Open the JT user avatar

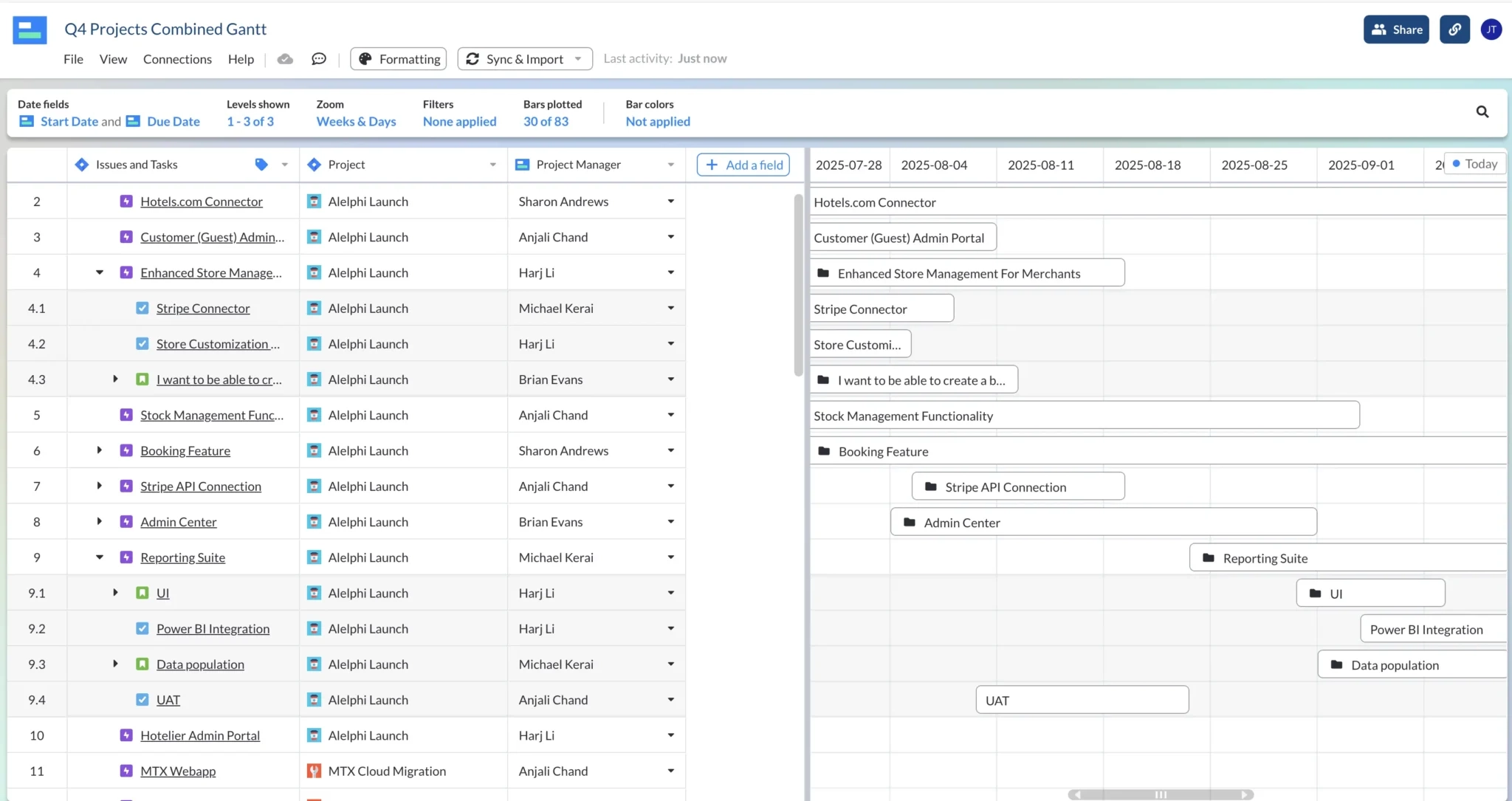click(1491, 30)
